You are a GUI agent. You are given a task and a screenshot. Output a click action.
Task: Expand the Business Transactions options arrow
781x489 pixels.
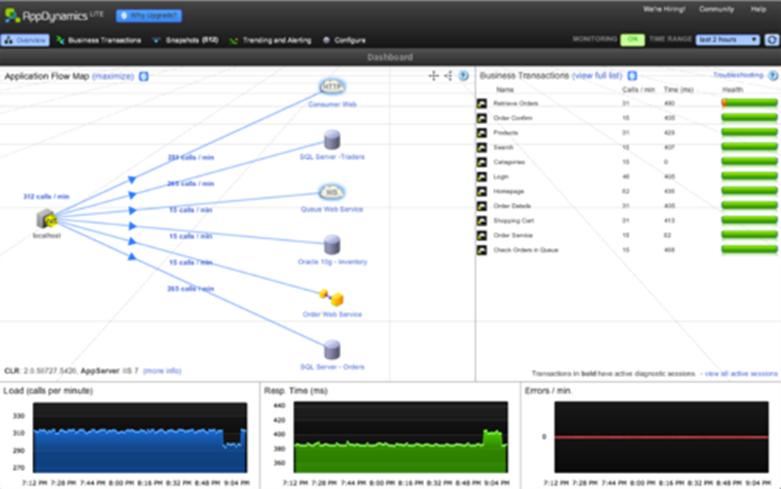click(x=632, y=76)
